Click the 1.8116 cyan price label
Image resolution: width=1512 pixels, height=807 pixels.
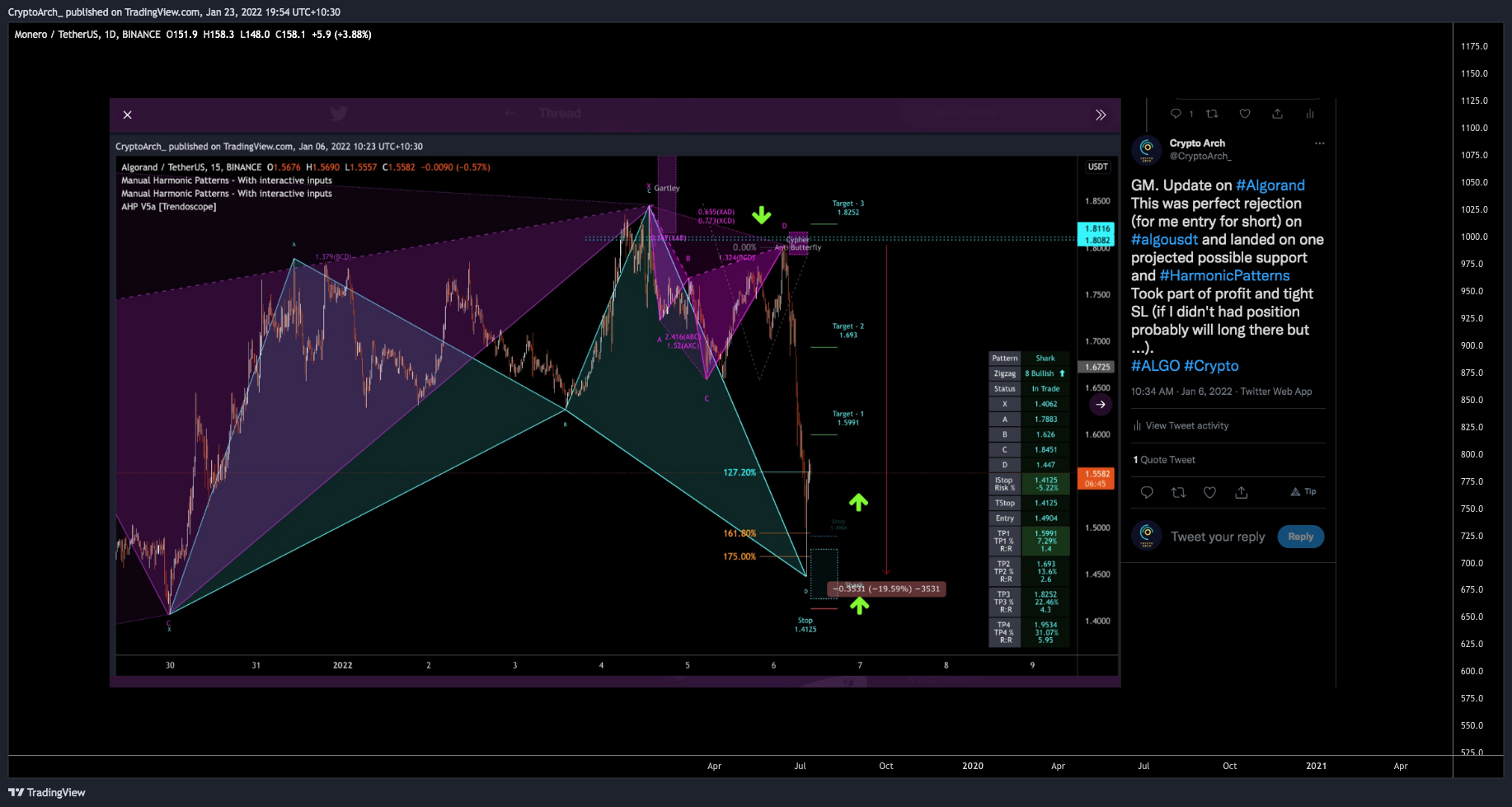click(x=1096, y=228)
